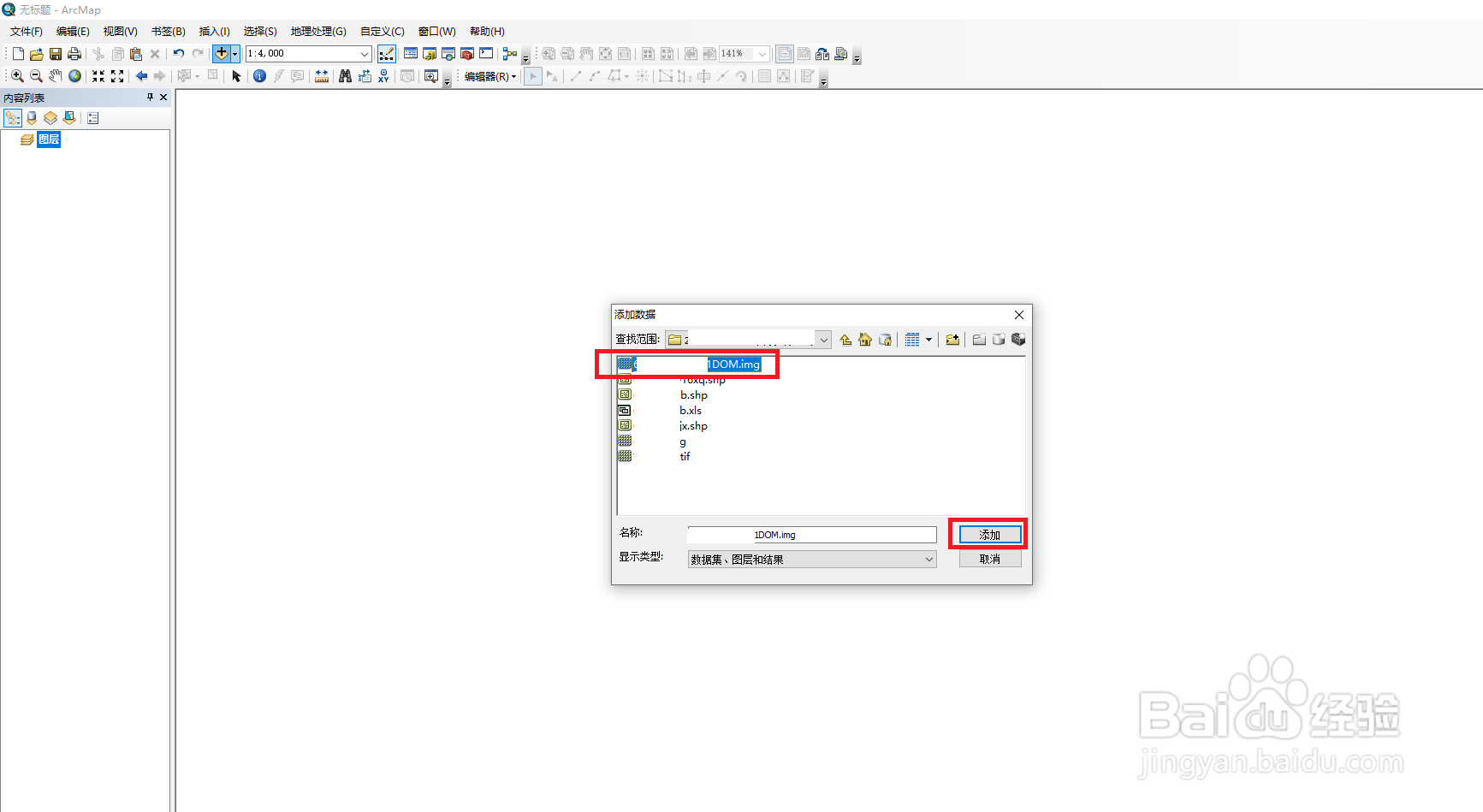Open the ArcToolbox window
This screenshot has width=1483, height=812.
(467, 54)
